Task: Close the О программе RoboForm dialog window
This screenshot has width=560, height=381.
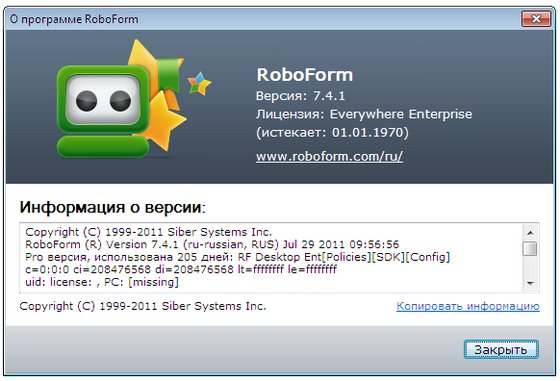Action: 536,19
